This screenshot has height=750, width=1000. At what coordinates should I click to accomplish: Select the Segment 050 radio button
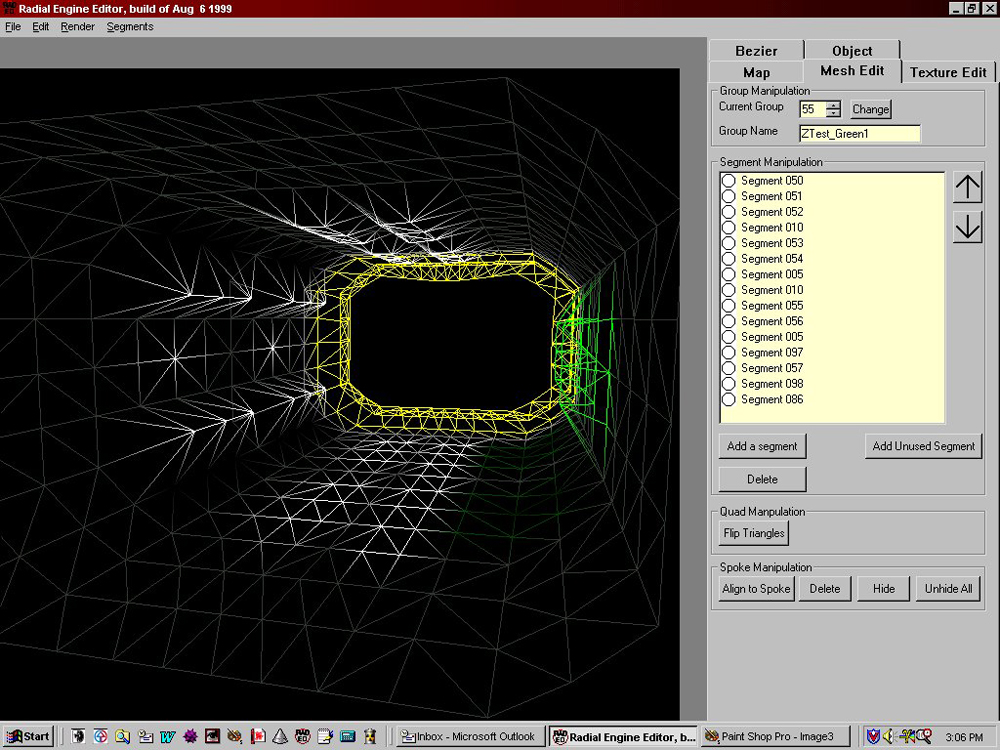[728, 181]
